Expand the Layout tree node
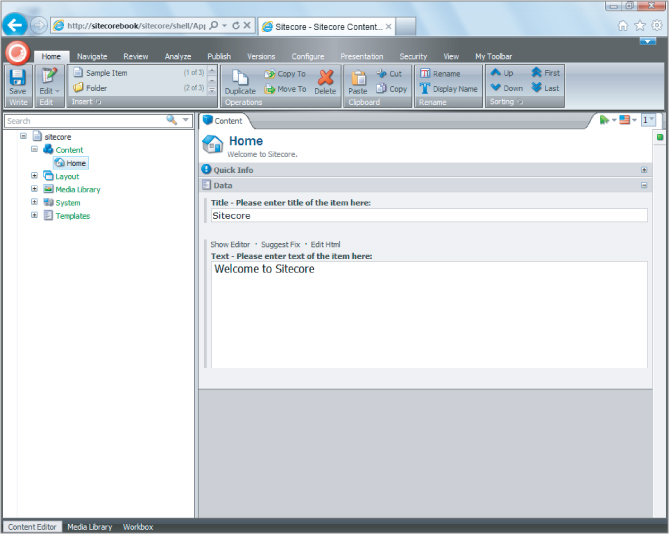Image resolution: width=669 pixels, height=534 pixels. coord(35,176)
